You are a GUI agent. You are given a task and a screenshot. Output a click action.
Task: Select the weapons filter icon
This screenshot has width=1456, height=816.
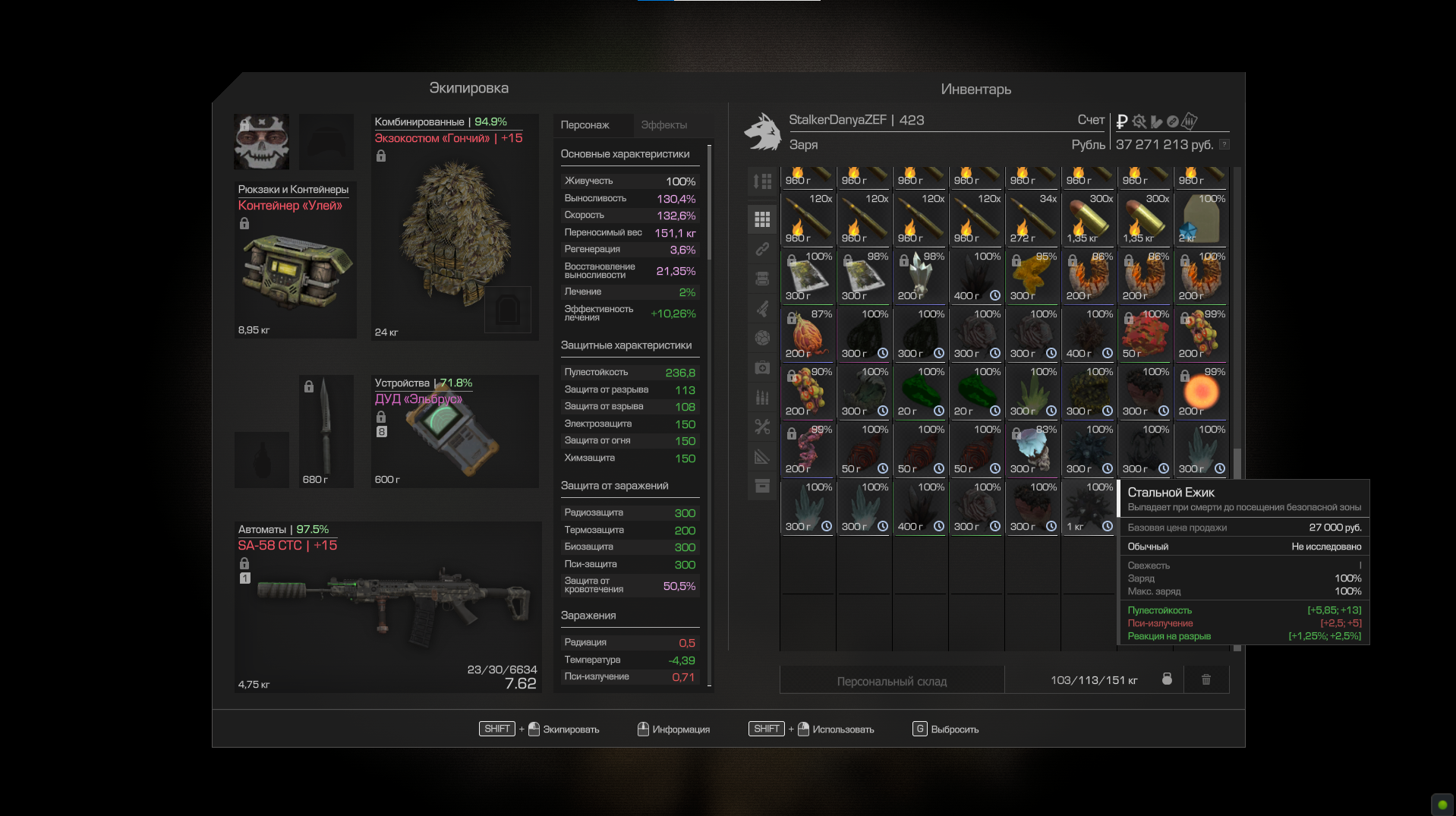(x=762, y=308)
